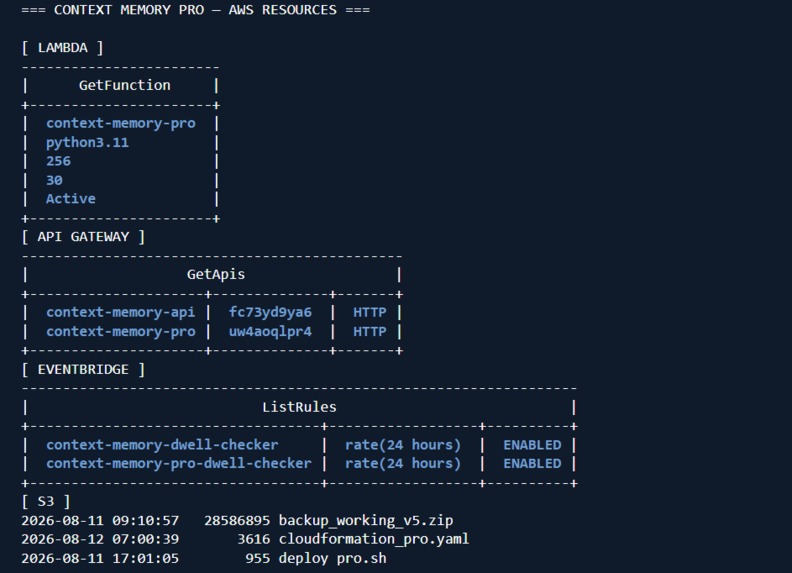Click the python3.11 runtime value
Image resolution: width=792 pixels, height=573 pixels.
click(87, 142)
